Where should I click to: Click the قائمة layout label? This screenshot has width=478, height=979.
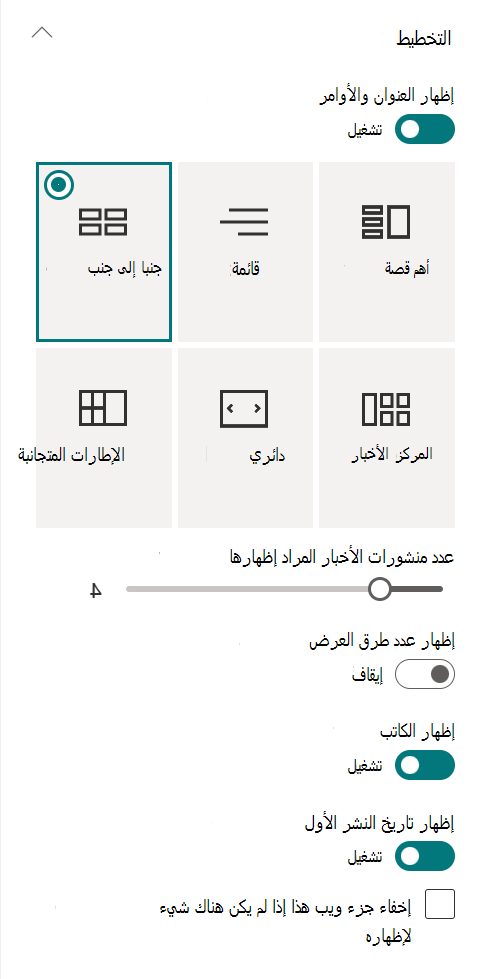click(246, 268)
